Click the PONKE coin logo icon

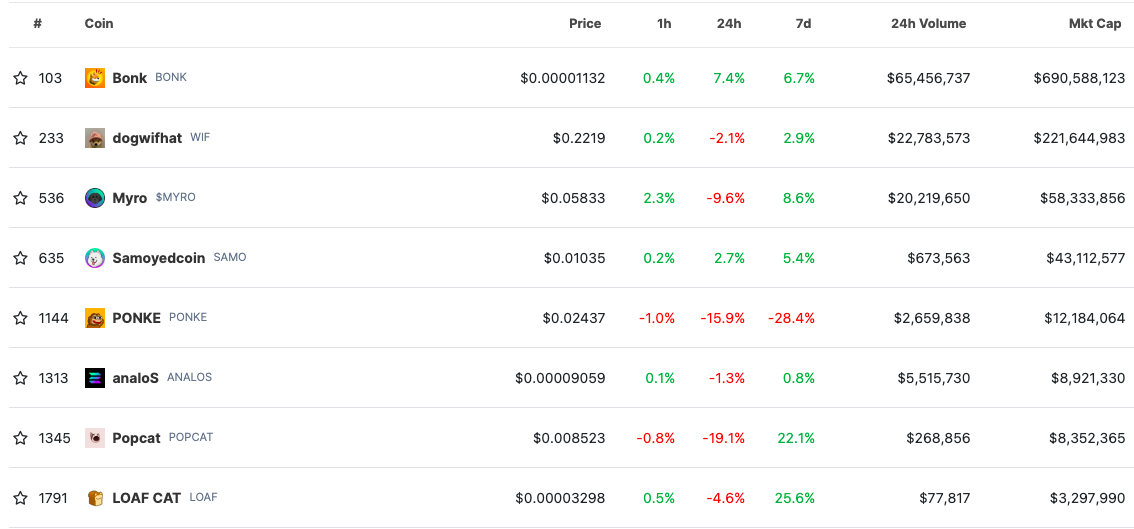[x=95, y=318]
